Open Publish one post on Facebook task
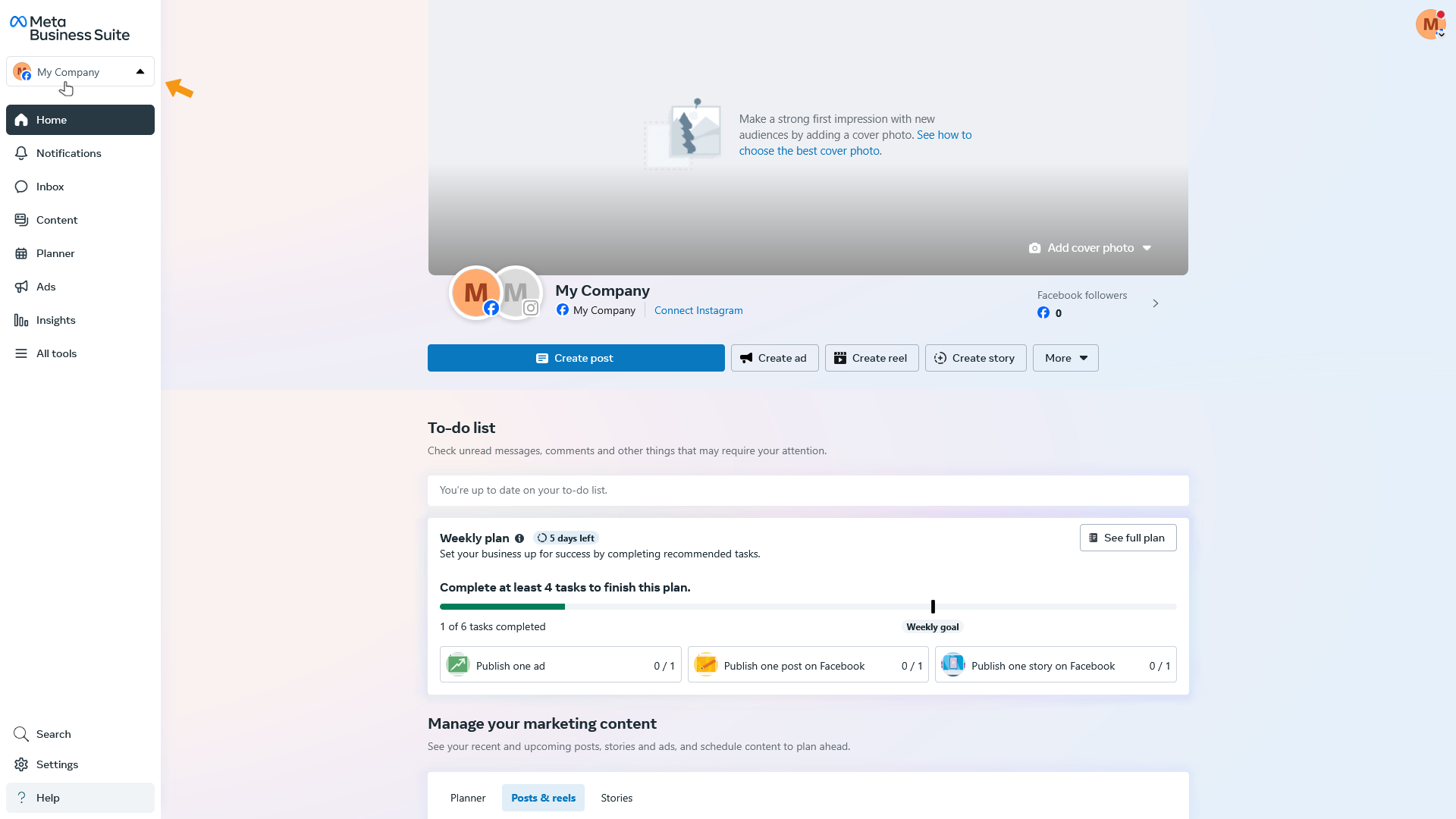Viewport: 1456px width, 819px height. pos(808,665)
